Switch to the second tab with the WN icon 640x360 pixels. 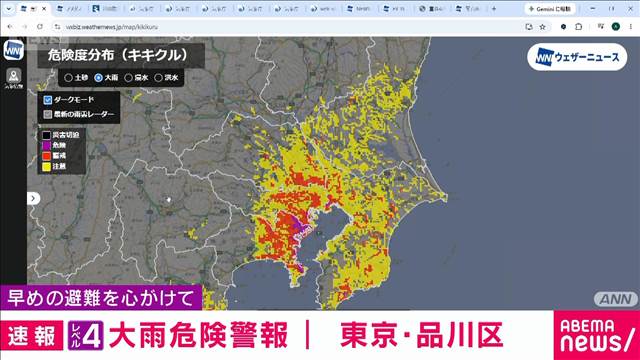click(69, 9)
